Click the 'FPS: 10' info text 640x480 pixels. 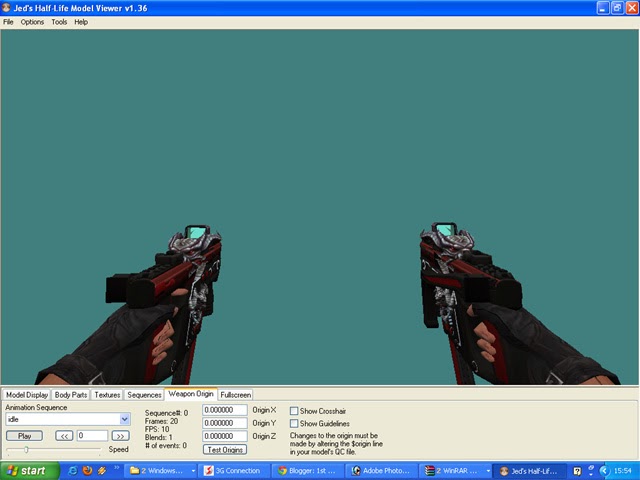pyautogui.click(x=157, y=429)
